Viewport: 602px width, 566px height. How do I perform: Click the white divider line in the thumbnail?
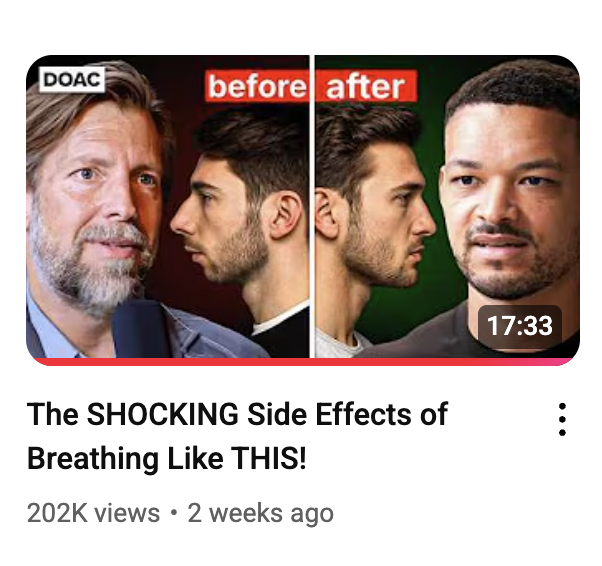(x=312, y=207)
